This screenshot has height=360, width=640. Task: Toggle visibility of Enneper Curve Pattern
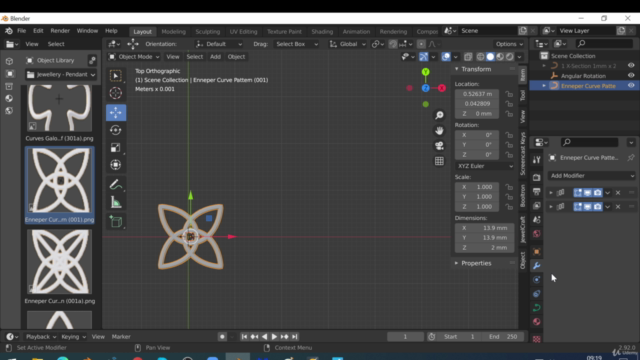631,86
